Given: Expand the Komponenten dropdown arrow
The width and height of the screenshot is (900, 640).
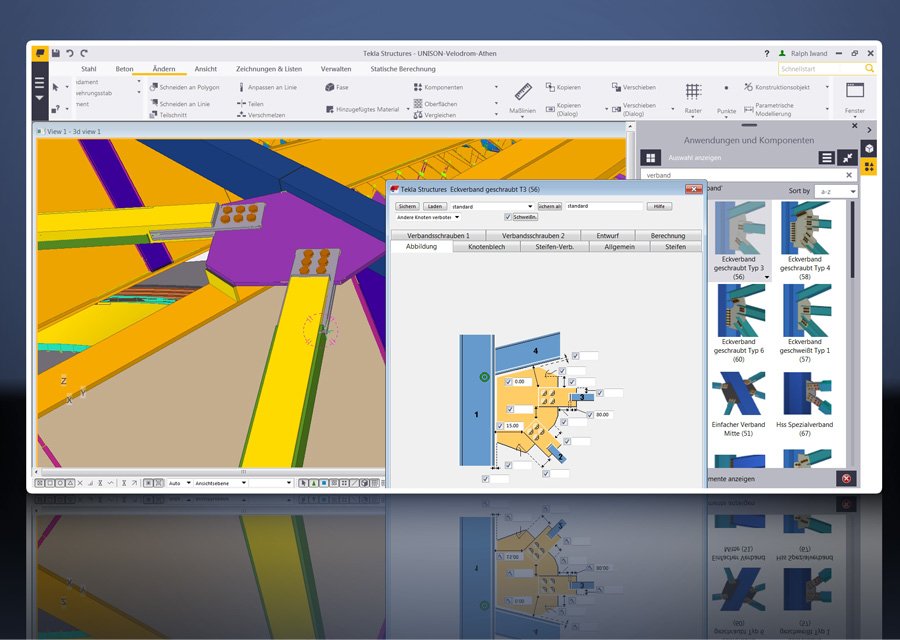Looking at the screenshot, I should [496, 87].
